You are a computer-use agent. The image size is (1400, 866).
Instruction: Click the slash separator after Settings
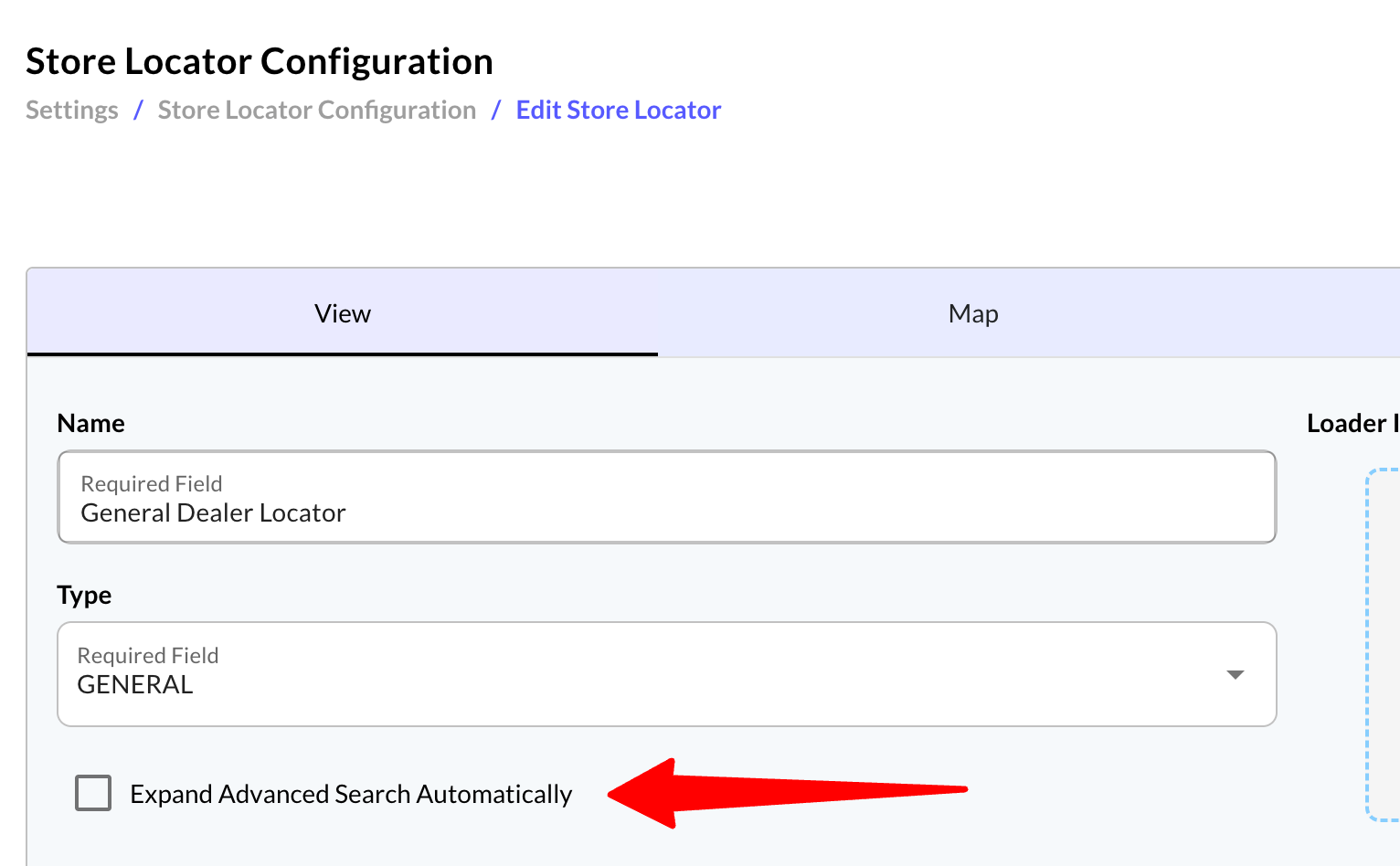pyautogui.click(x=138, y=110)
